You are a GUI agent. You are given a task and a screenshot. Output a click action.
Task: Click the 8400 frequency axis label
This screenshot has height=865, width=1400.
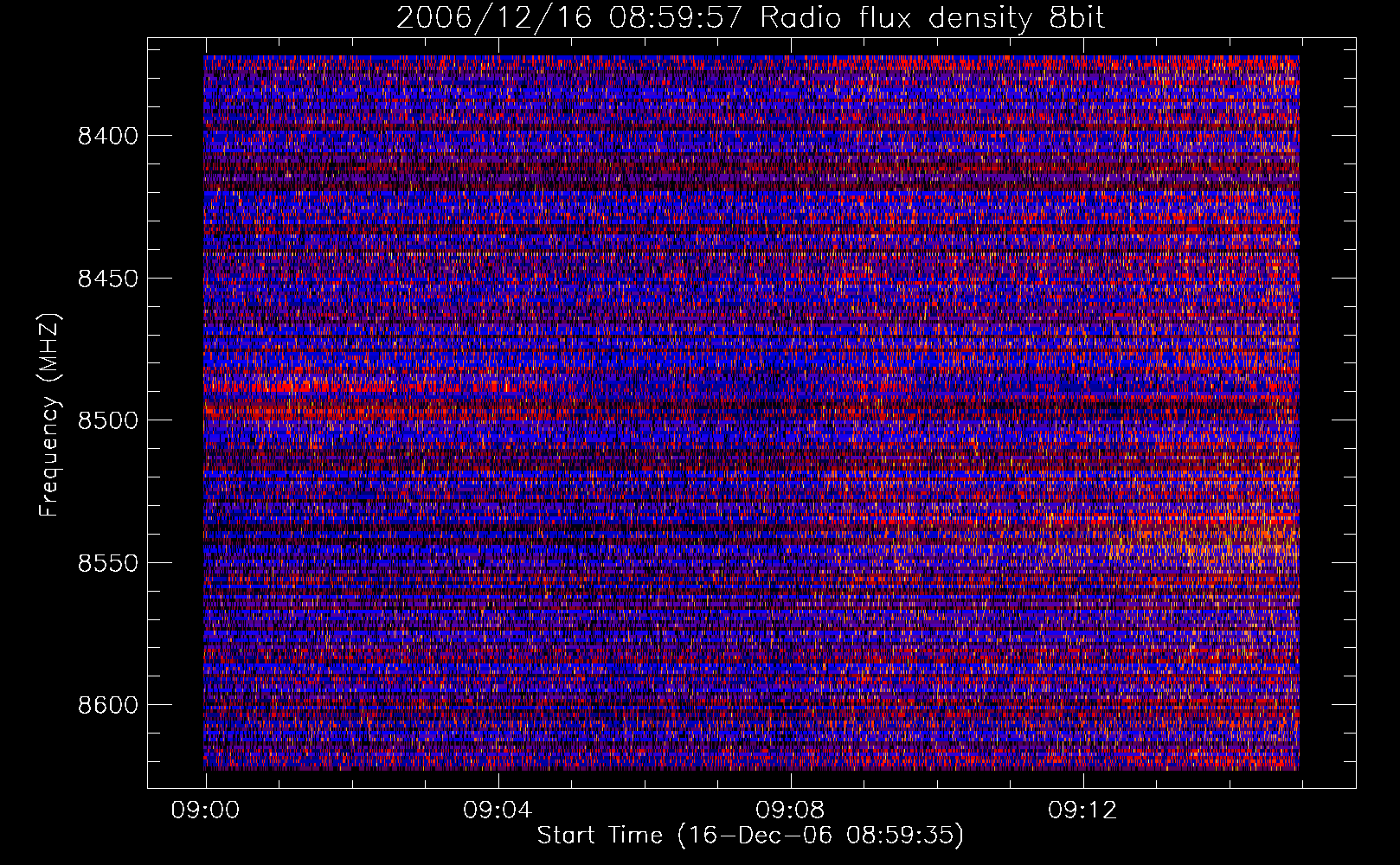coord(107,136)
